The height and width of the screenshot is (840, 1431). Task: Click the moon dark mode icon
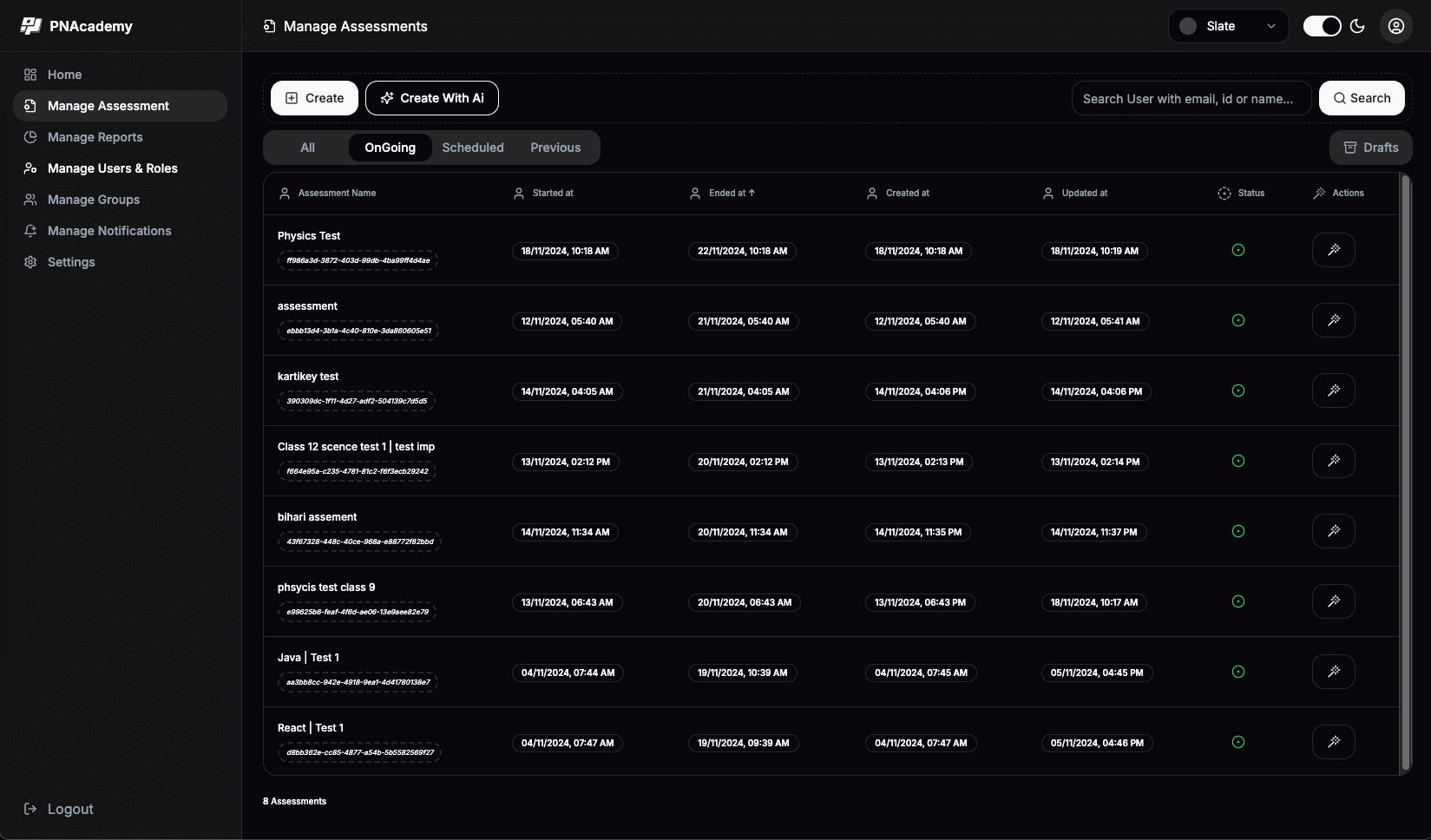point(1358,26)
